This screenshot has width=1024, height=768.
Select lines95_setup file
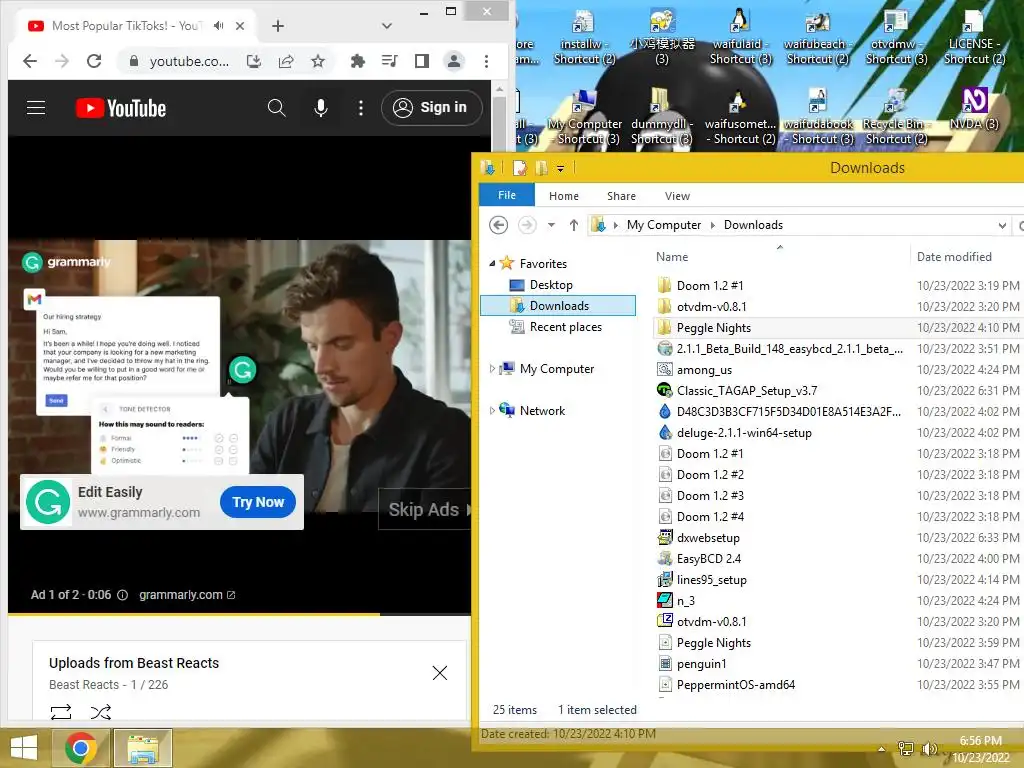click(x=711, y=579)
